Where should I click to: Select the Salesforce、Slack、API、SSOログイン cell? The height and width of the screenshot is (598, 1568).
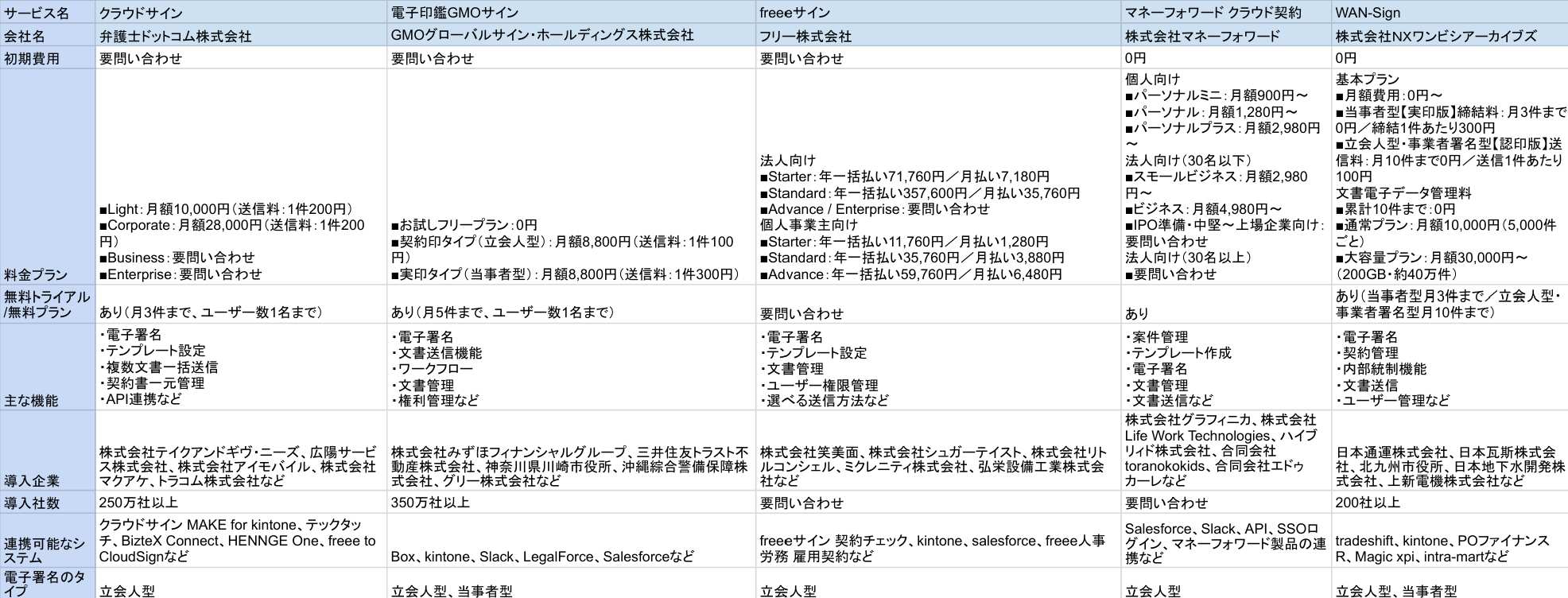(1226, 540)
